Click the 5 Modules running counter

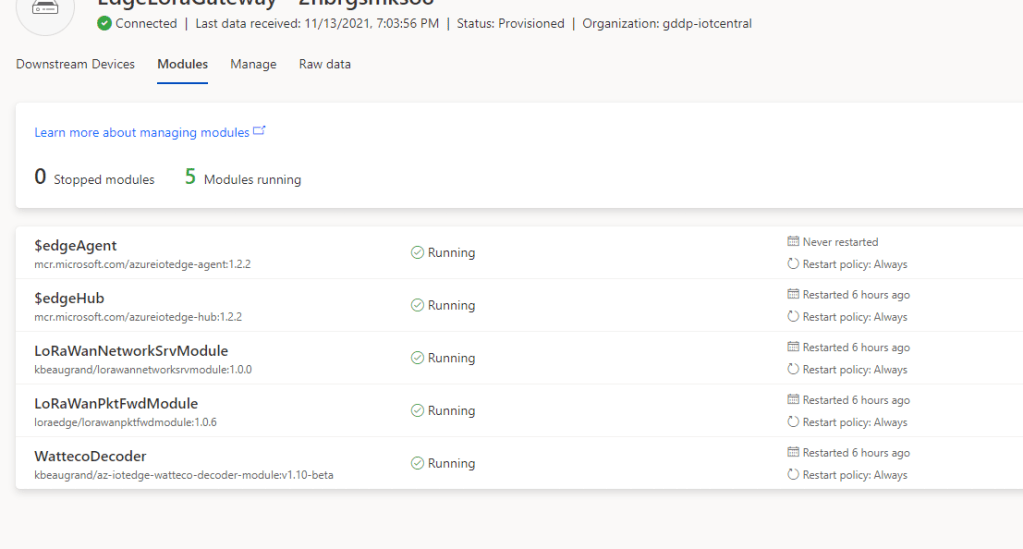click(242, 179)
